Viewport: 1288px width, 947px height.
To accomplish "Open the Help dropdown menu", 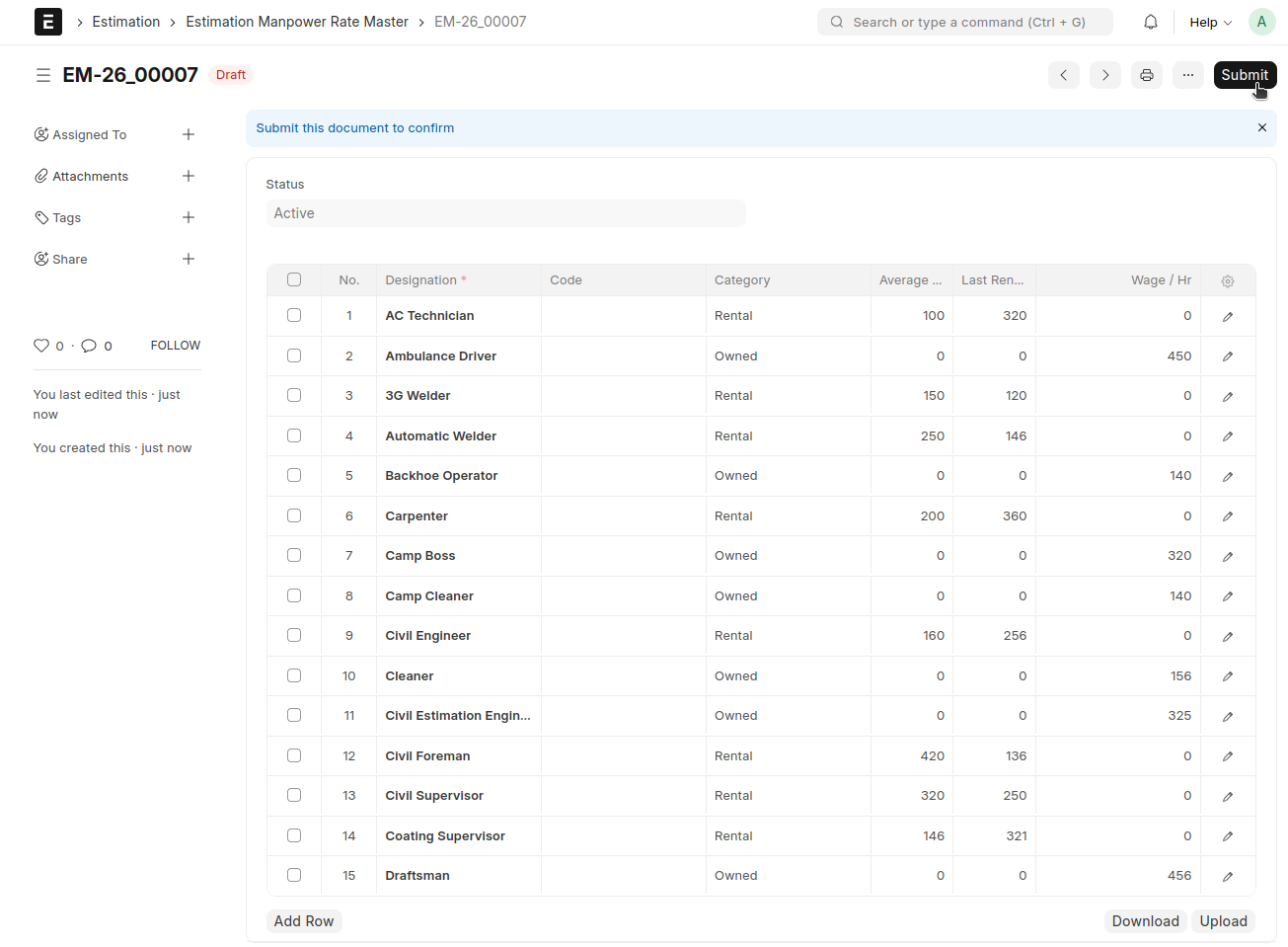I will pos(1210,22).
